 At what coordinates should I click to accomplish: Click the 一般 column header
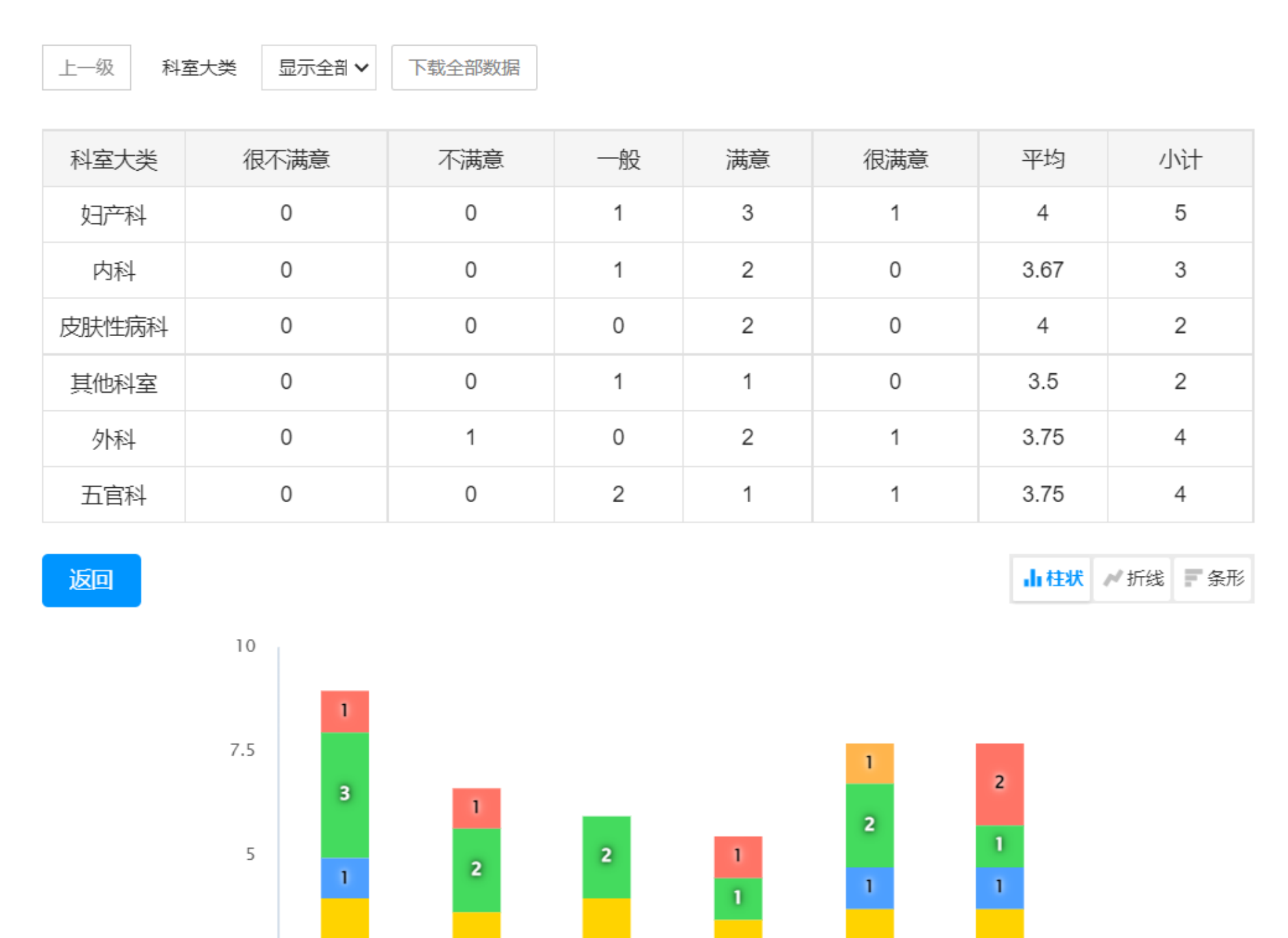tap(619, 159)
